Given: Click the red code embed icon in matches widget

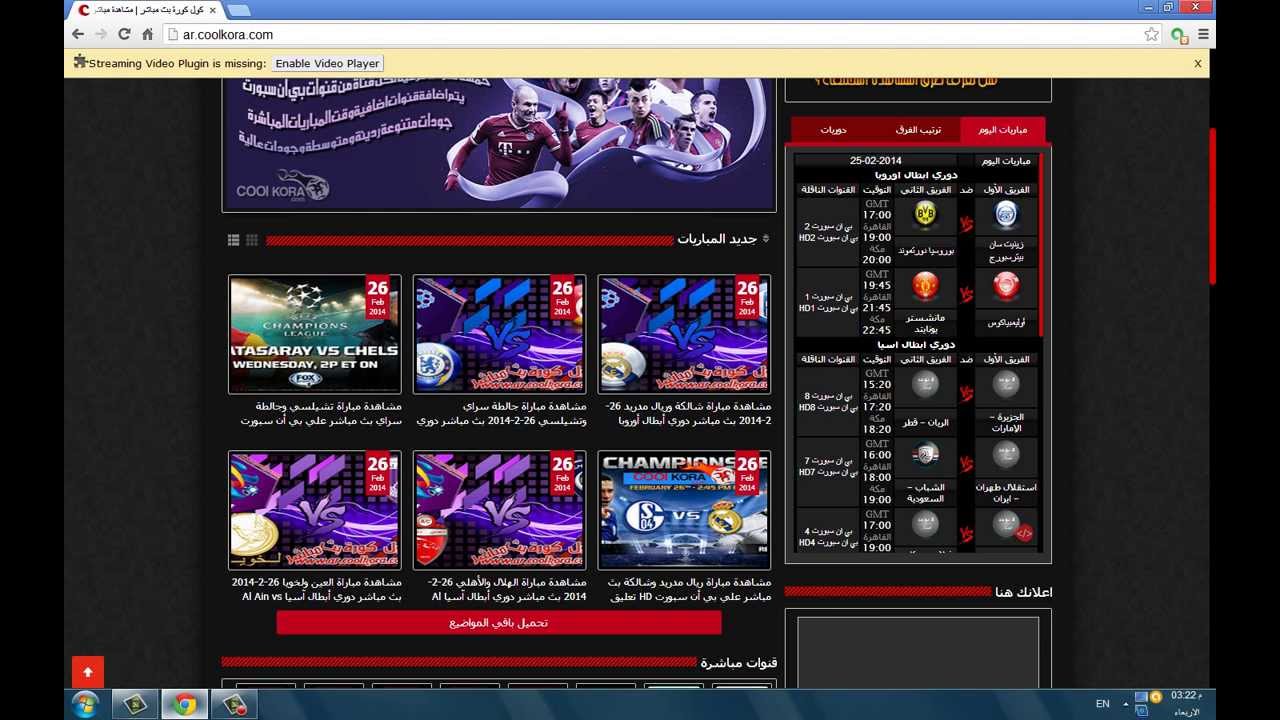Looking at the screenshot, I should 1024,533.
